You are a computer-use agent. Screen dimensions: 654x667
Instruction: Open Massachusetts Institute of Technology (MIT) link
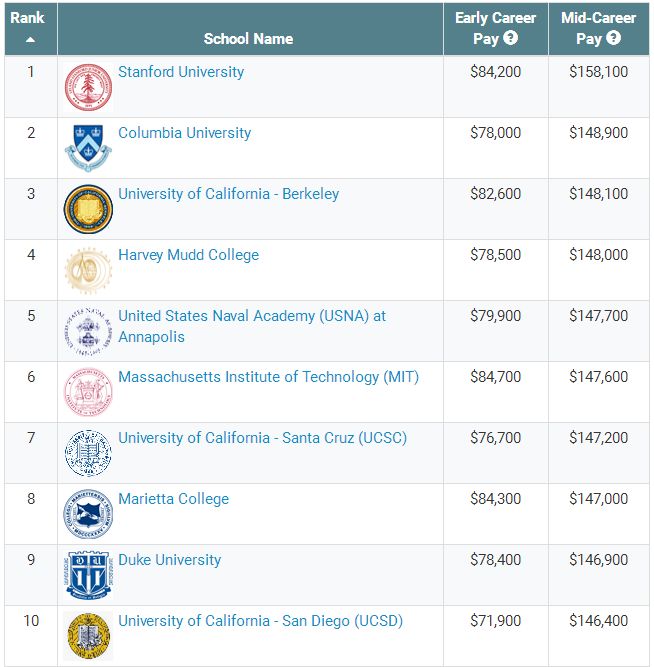tap(268, 377)
